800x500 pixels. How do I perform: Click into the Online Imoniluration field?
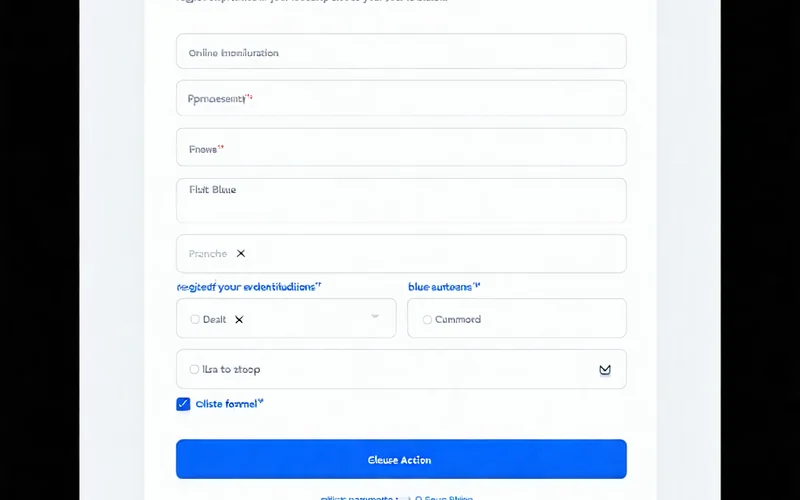coord(400,52)
